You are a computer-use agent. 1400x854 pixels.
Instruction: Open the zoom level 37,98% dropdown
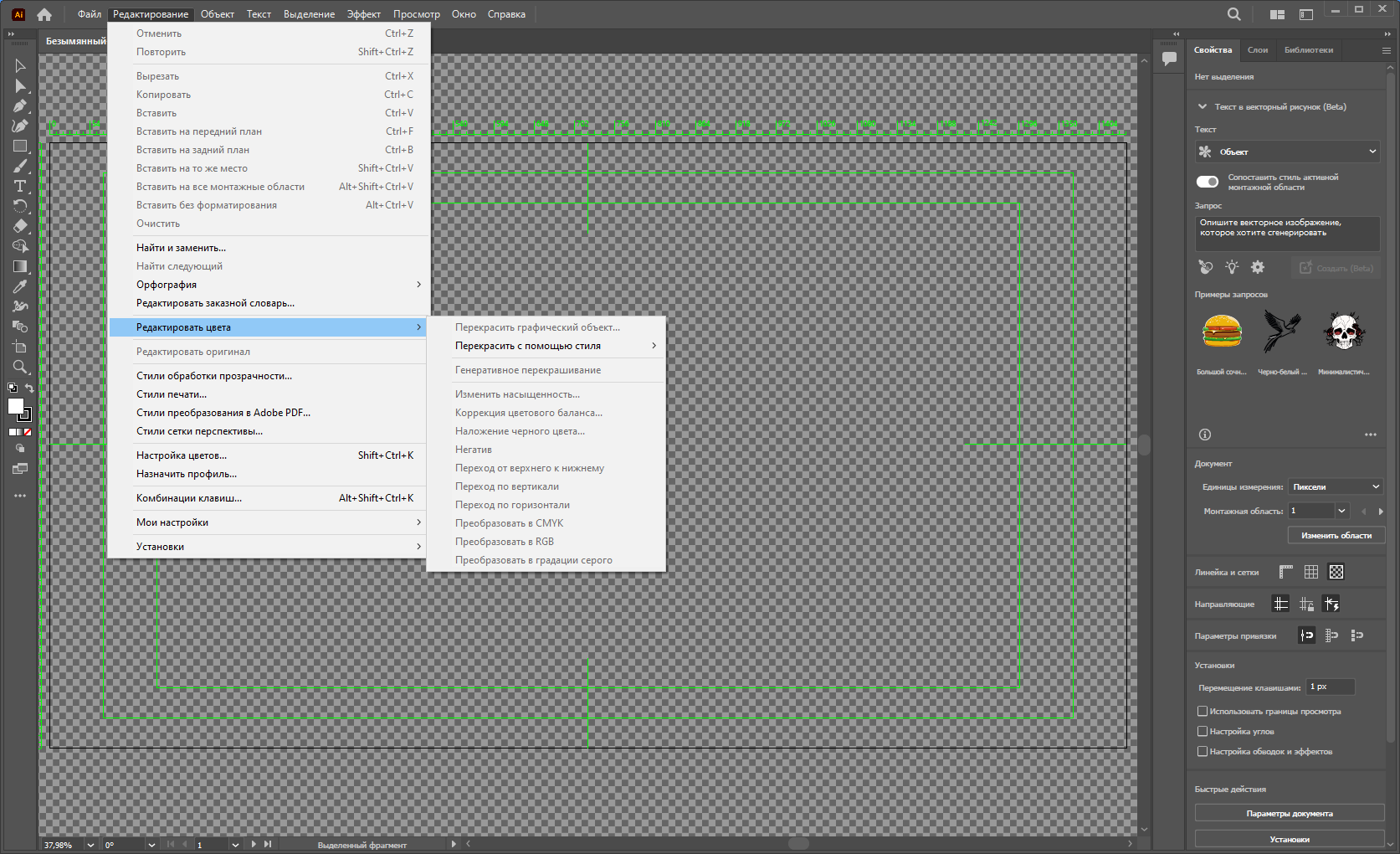pos(90,845)
